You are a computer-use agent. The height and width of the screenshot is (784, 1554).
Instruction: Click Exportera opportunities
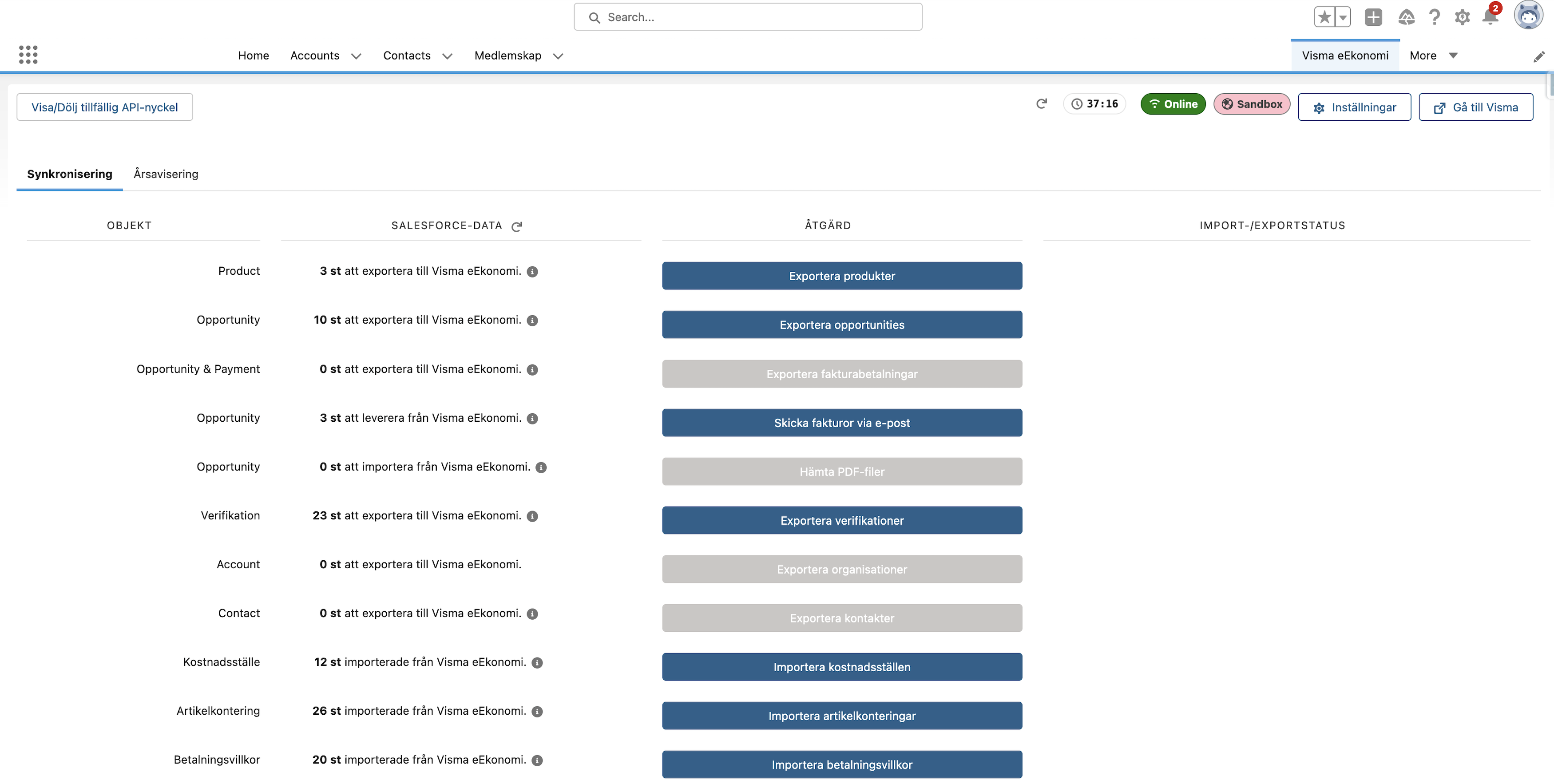click(841, 325)
